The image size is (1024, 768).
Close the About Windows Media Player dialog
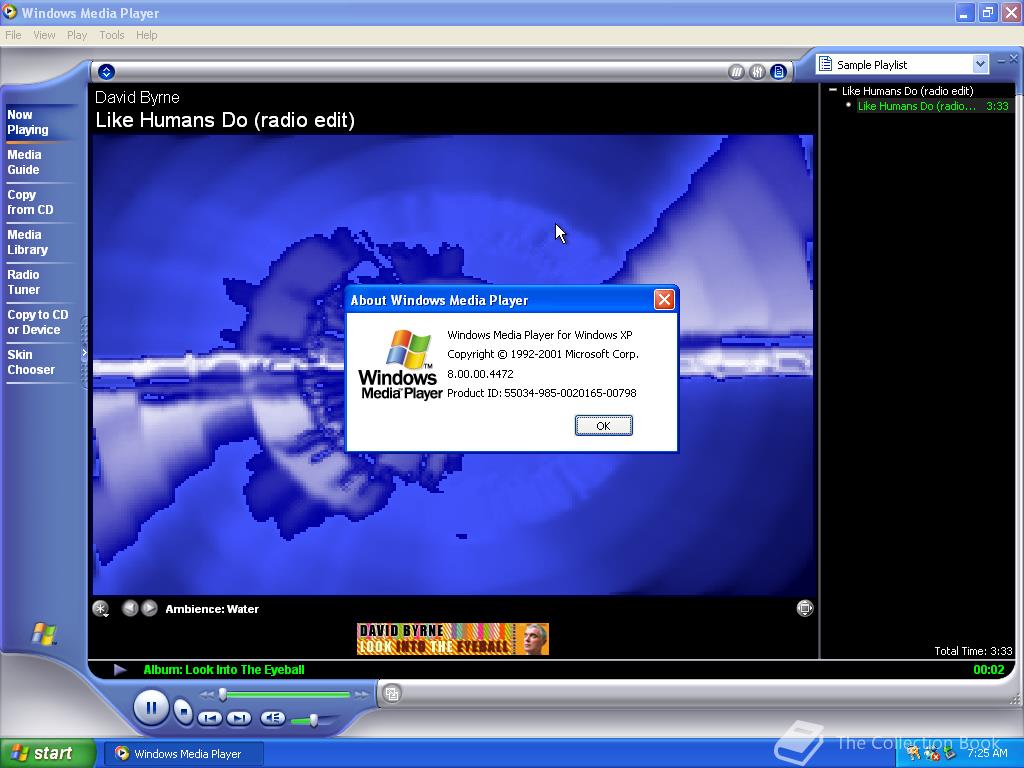tap(664, 300)
